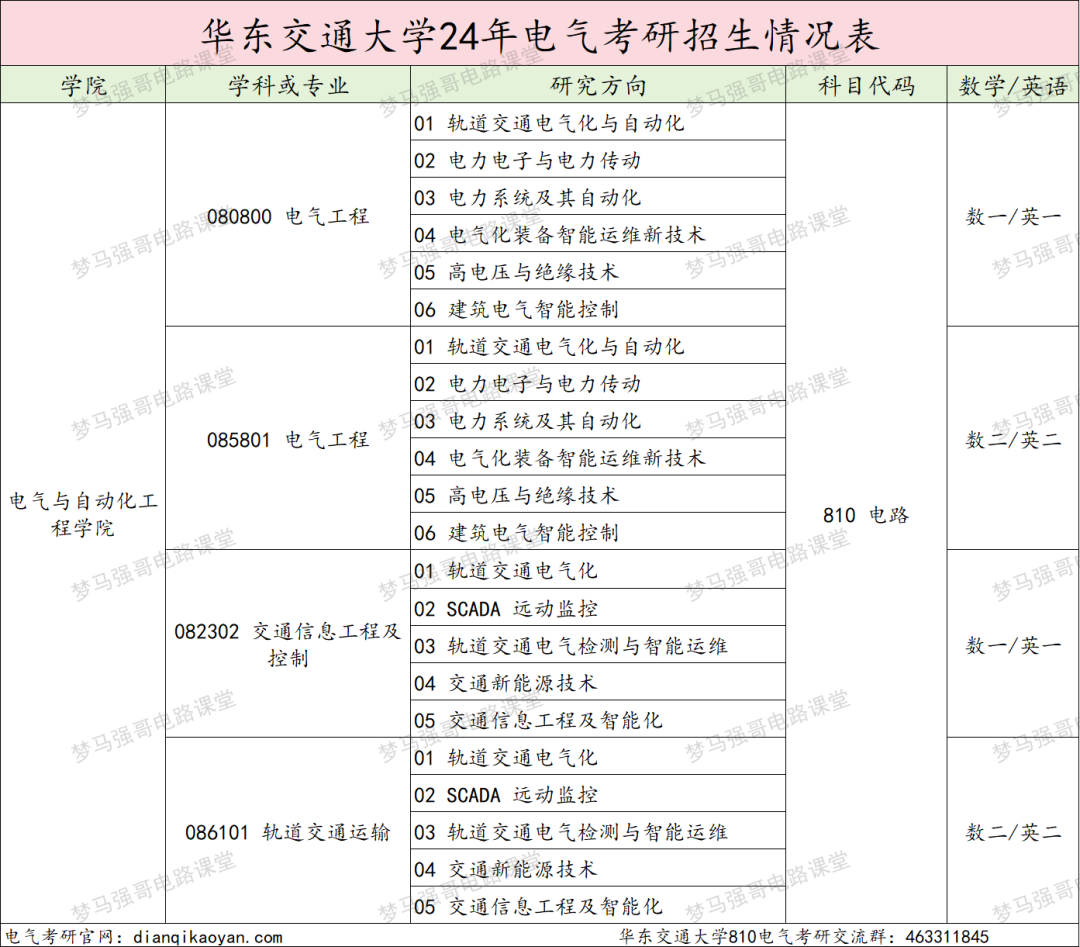Image resolution: width=1080 pixels, height=947 pixels.
Task: Select the top 数二/英二 requirement cell
Action: (1011, 438)
